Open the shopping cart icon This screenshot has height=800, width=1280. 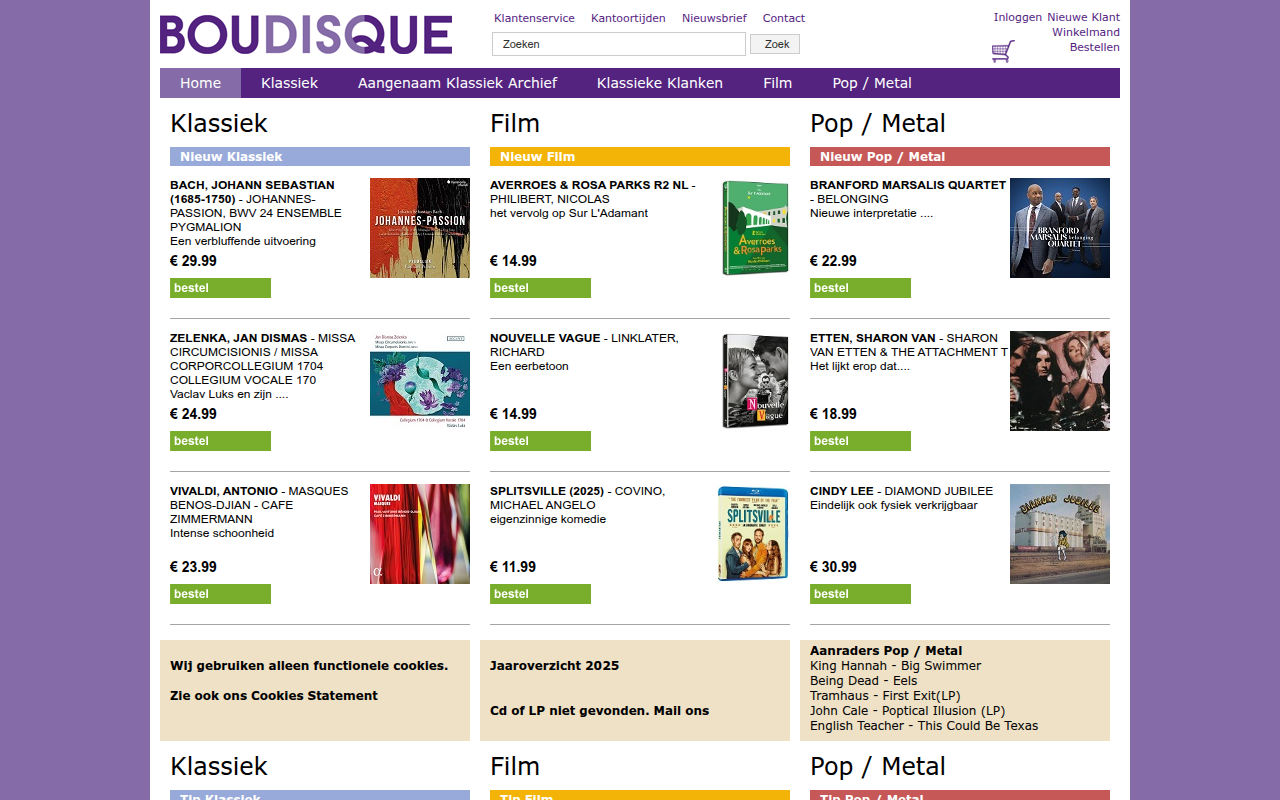coord(1003,51)
